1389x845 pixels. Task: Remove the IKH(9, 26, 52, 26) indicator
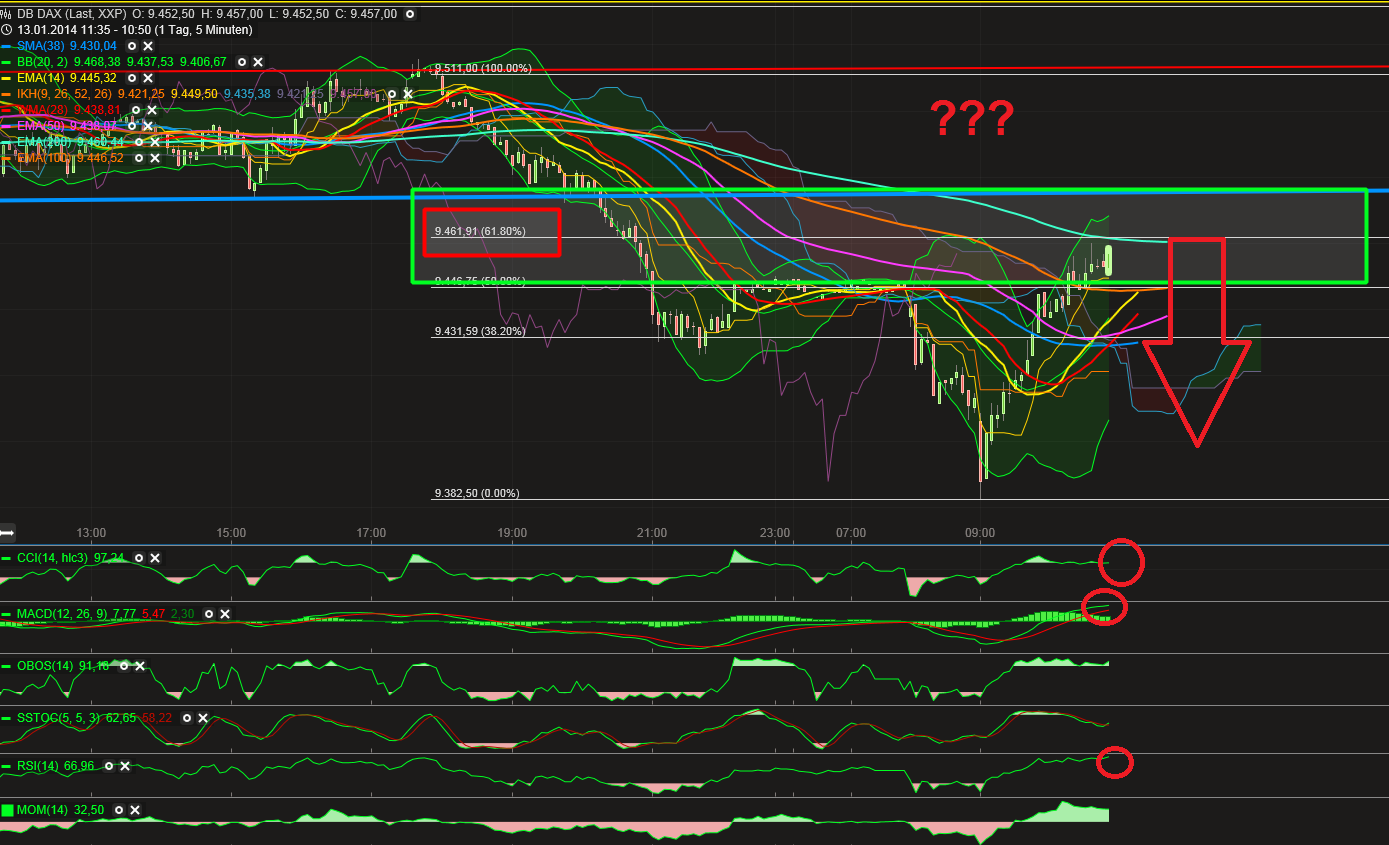coord(407,93)
